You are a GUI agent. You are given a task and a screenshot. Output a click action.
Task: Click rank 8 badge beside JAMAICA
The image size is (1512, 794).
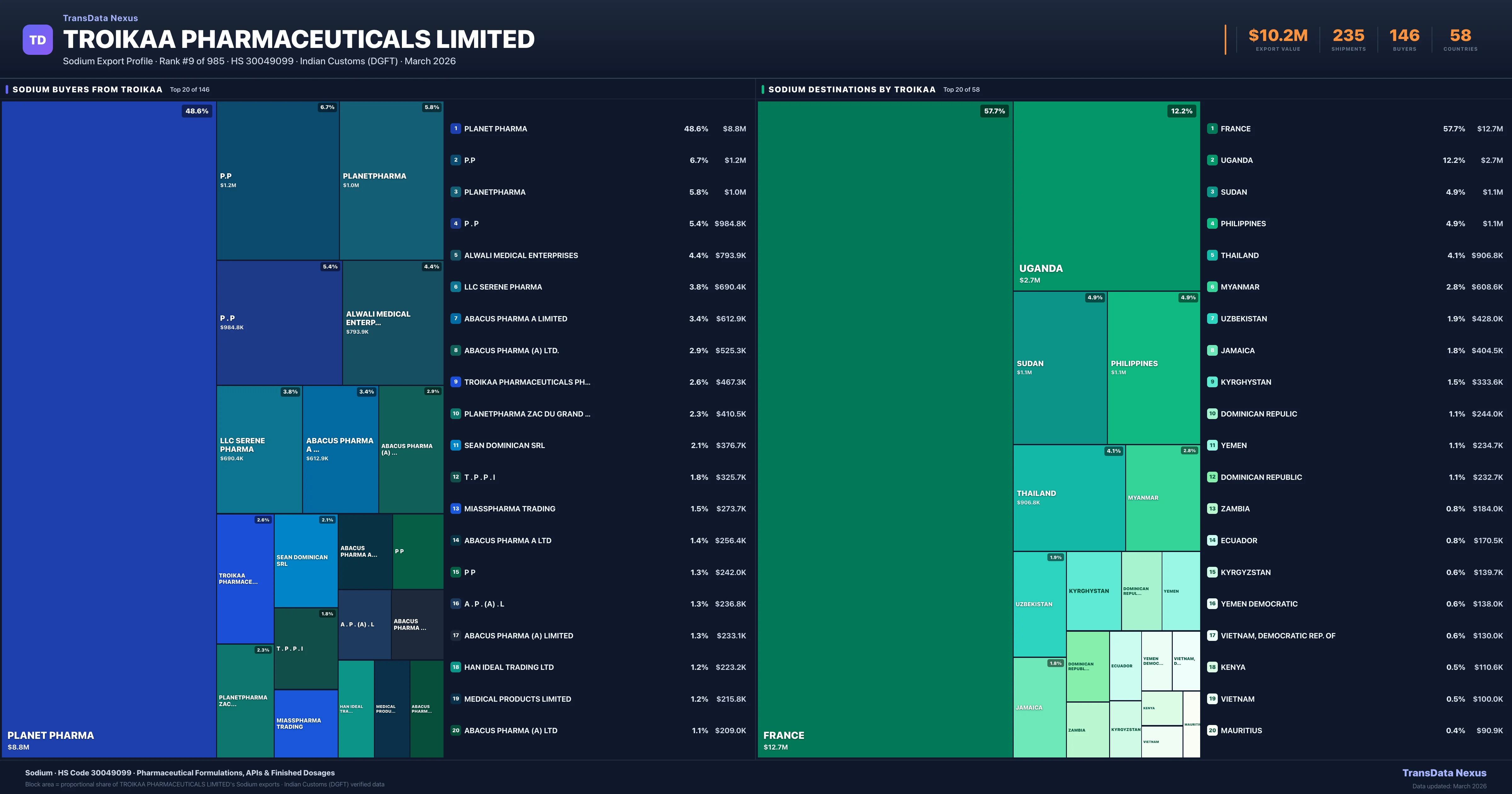point(1212,351)
